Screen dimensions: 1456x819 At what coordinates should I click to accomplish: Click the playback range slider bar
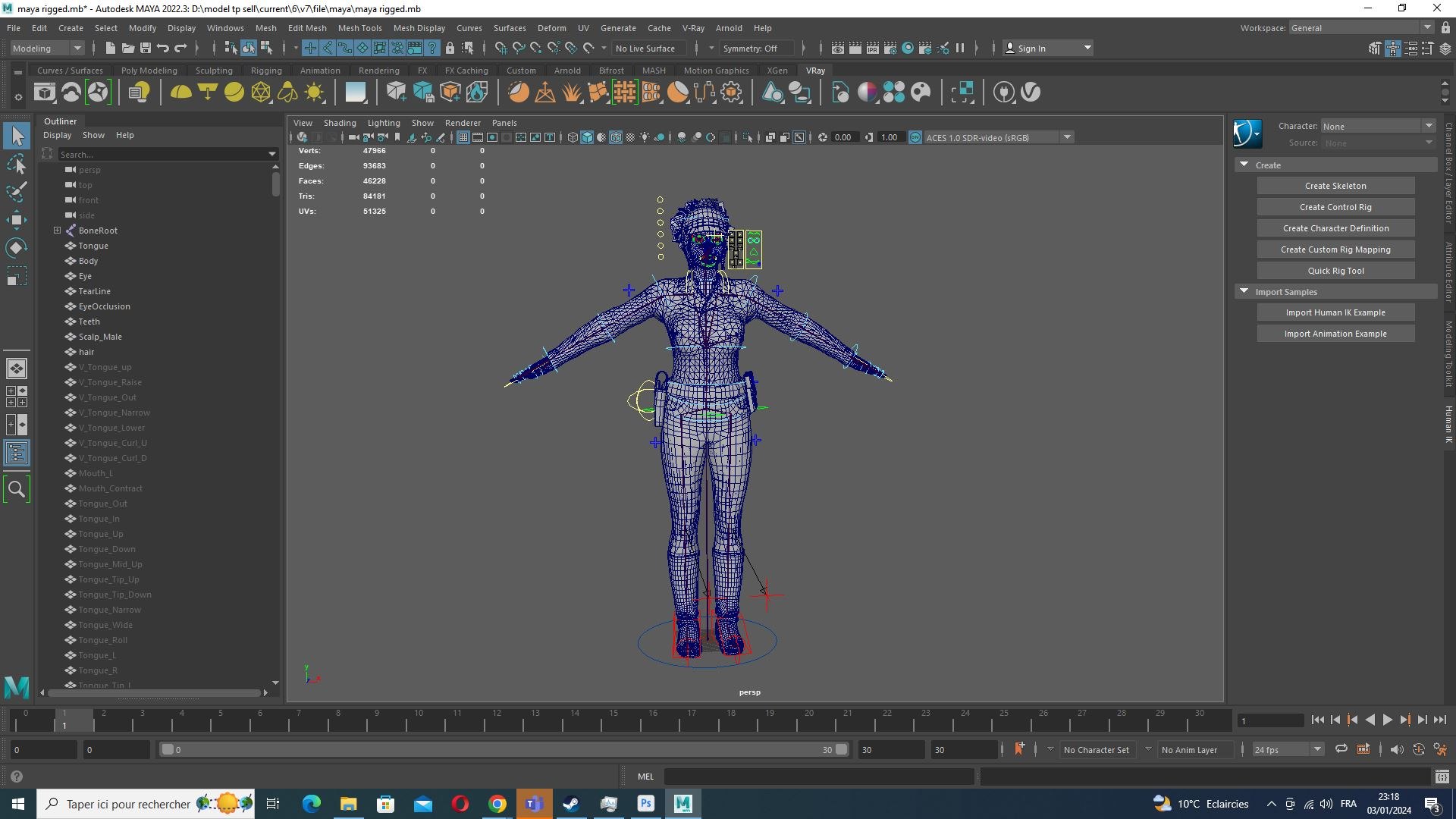click(x=504, y=749)
